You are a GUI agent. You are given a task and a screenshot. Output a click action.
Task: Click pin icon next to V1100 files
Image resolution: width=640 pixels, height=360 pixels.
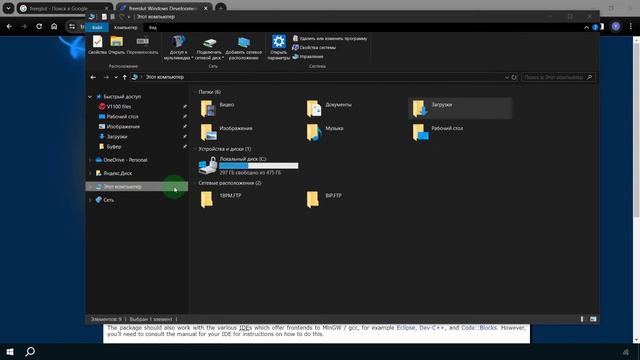click(184, 107)
